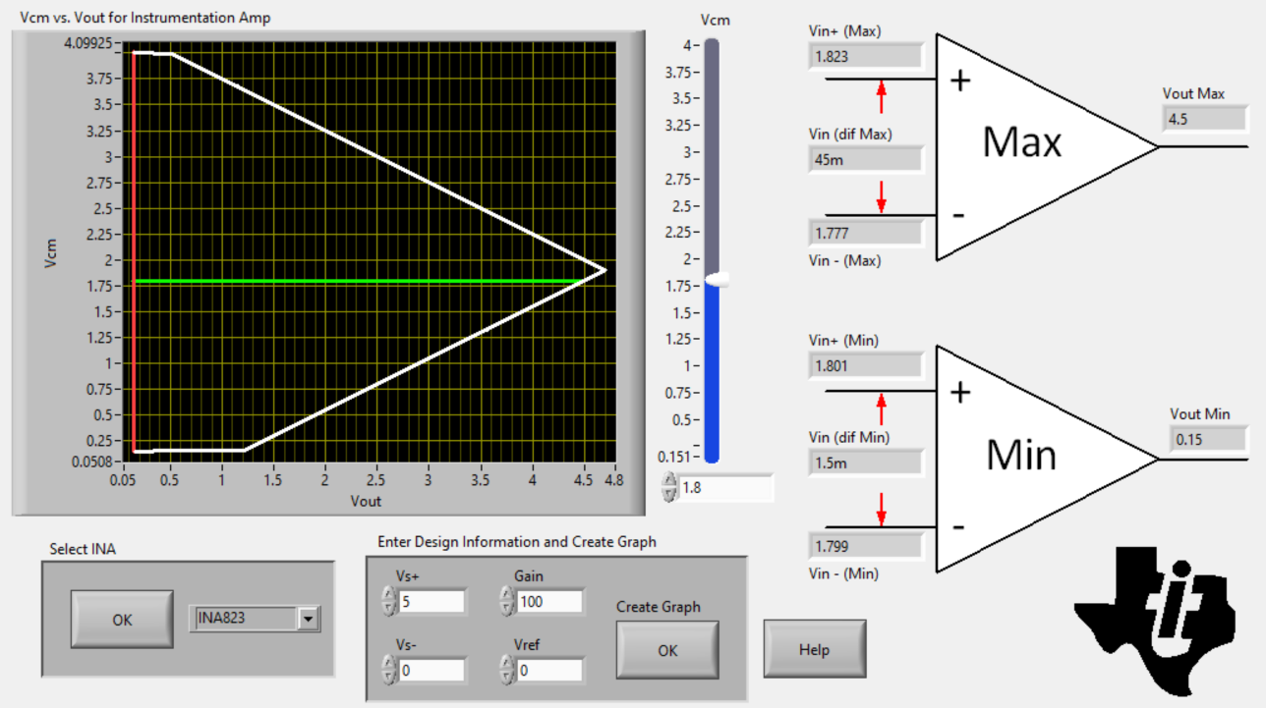
Task: Focus the Vref input field
Action: click(549, 670)
